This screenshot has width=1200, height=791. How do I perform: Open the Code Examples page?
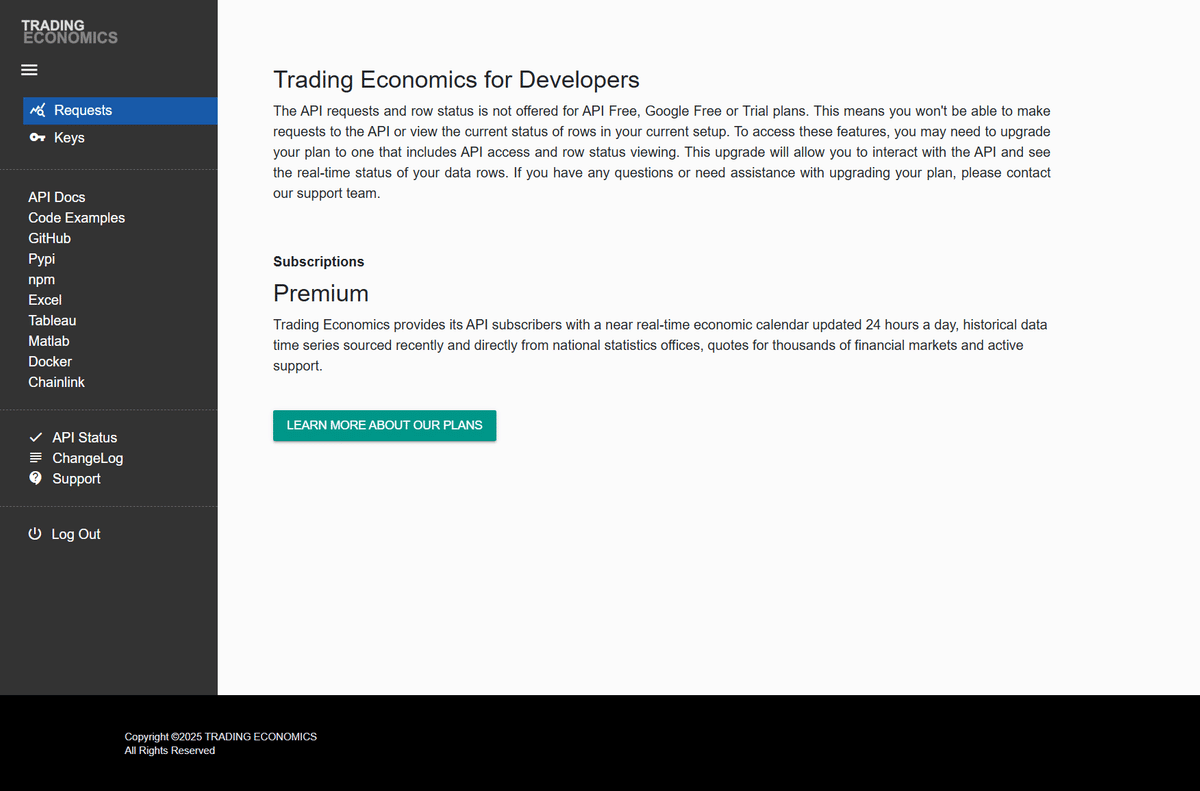pos(76,217)
